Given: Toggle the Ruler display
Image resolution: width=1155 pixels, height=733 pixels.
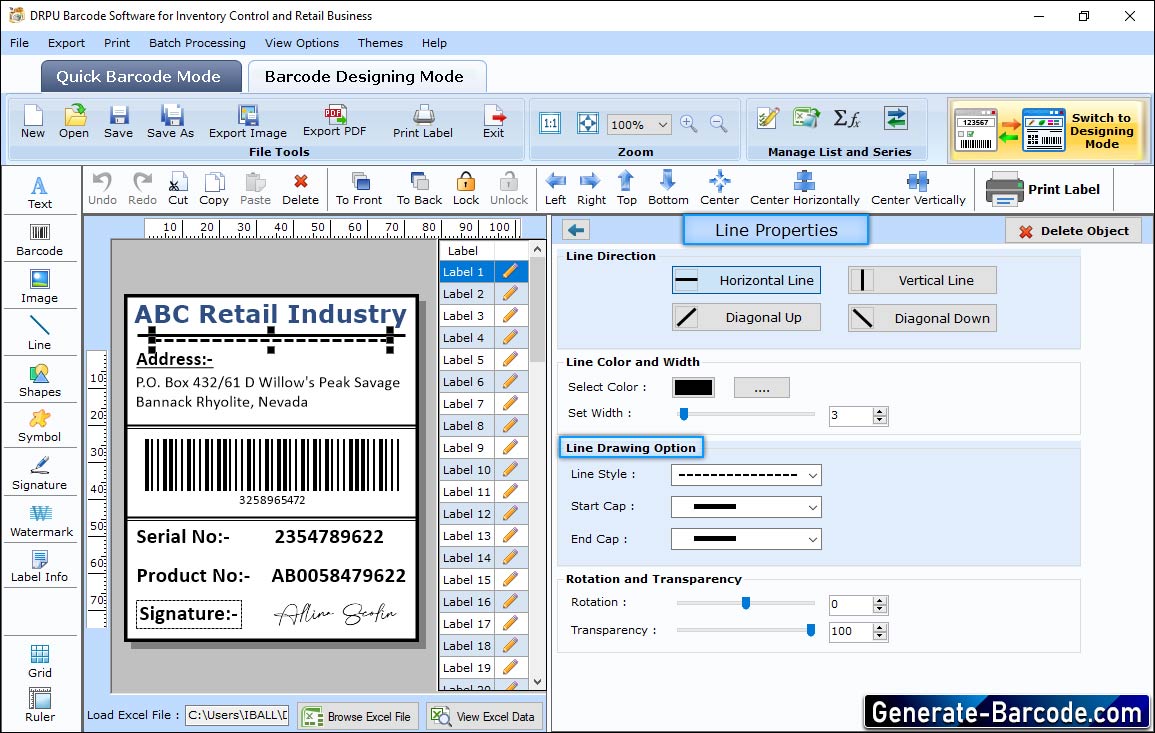Looking at the screenshot, I should pos(40,706).
